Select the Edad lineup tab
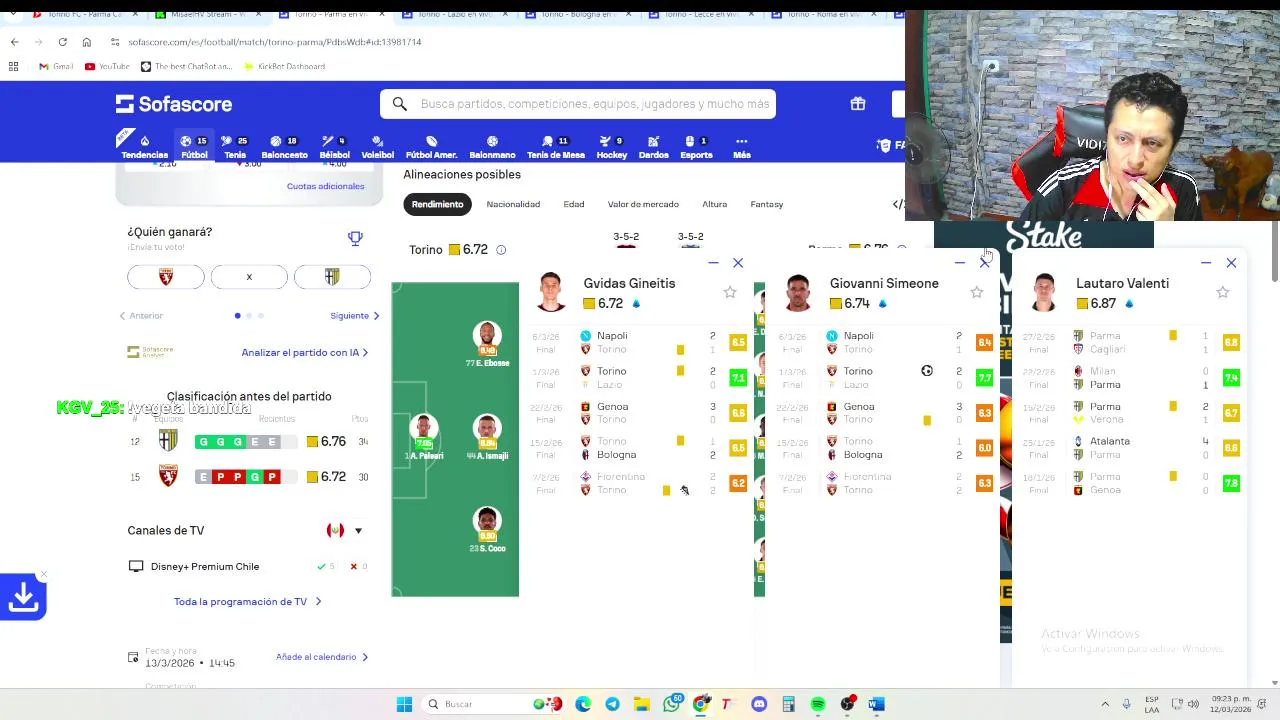Viewport: 1280px width, 720px height. (x=574, y=204)
